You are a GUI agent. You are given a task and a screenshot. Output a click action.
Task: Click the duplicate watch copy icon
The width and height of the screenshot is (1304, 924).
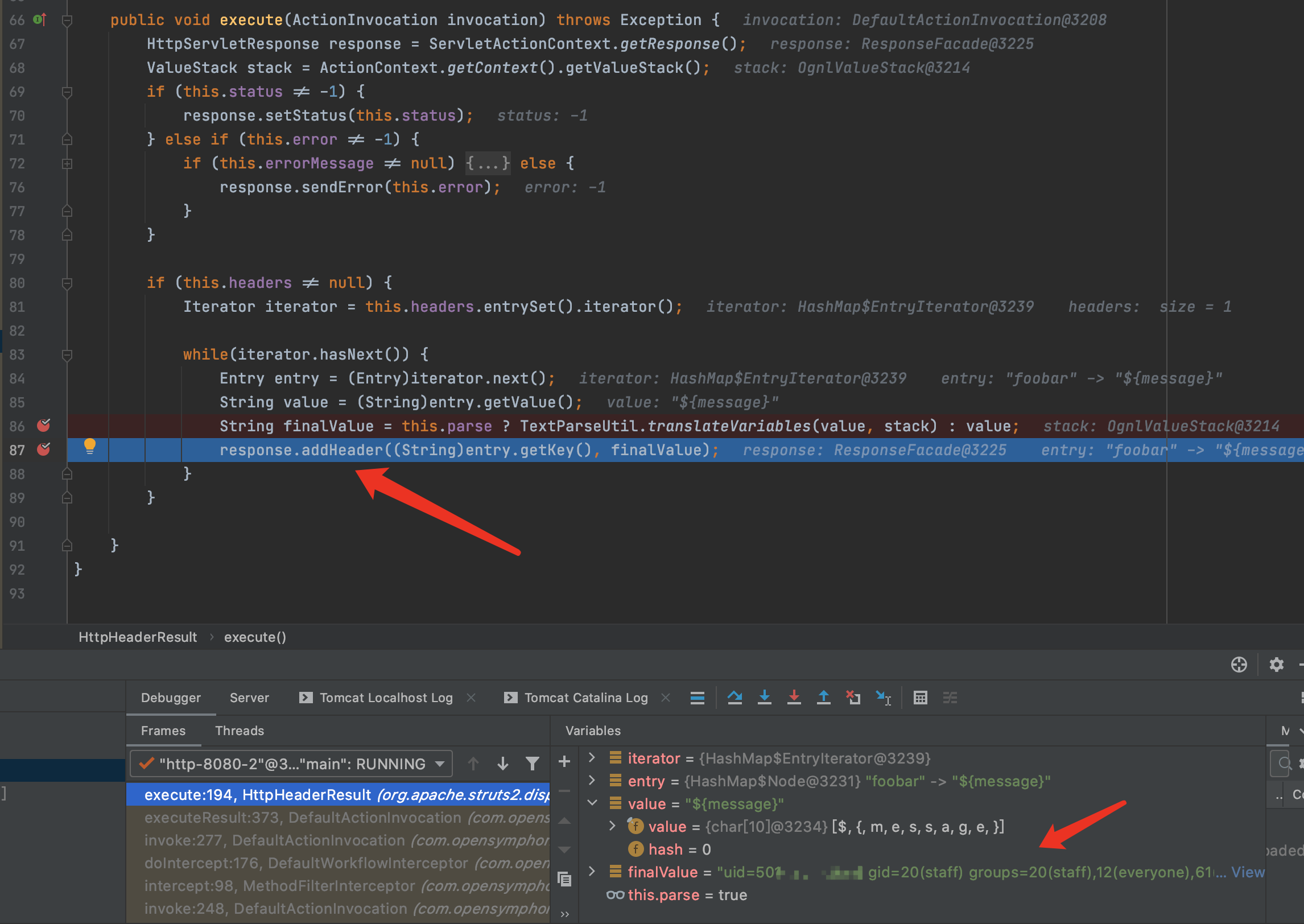tap(564, 879)
